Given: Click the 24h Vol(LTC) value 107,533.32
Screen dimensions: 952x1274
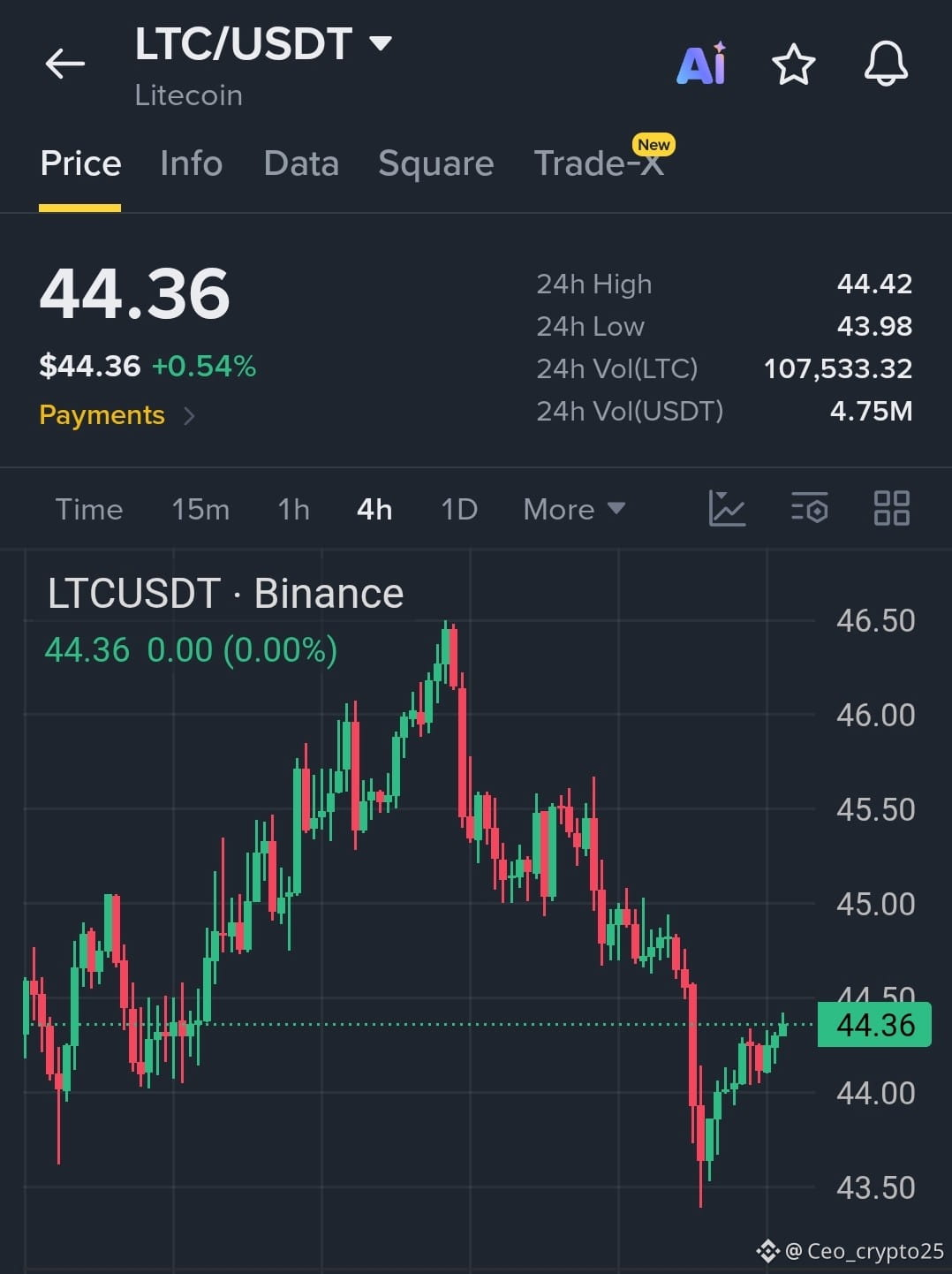Looking at the screenshot, I should 838,368.
